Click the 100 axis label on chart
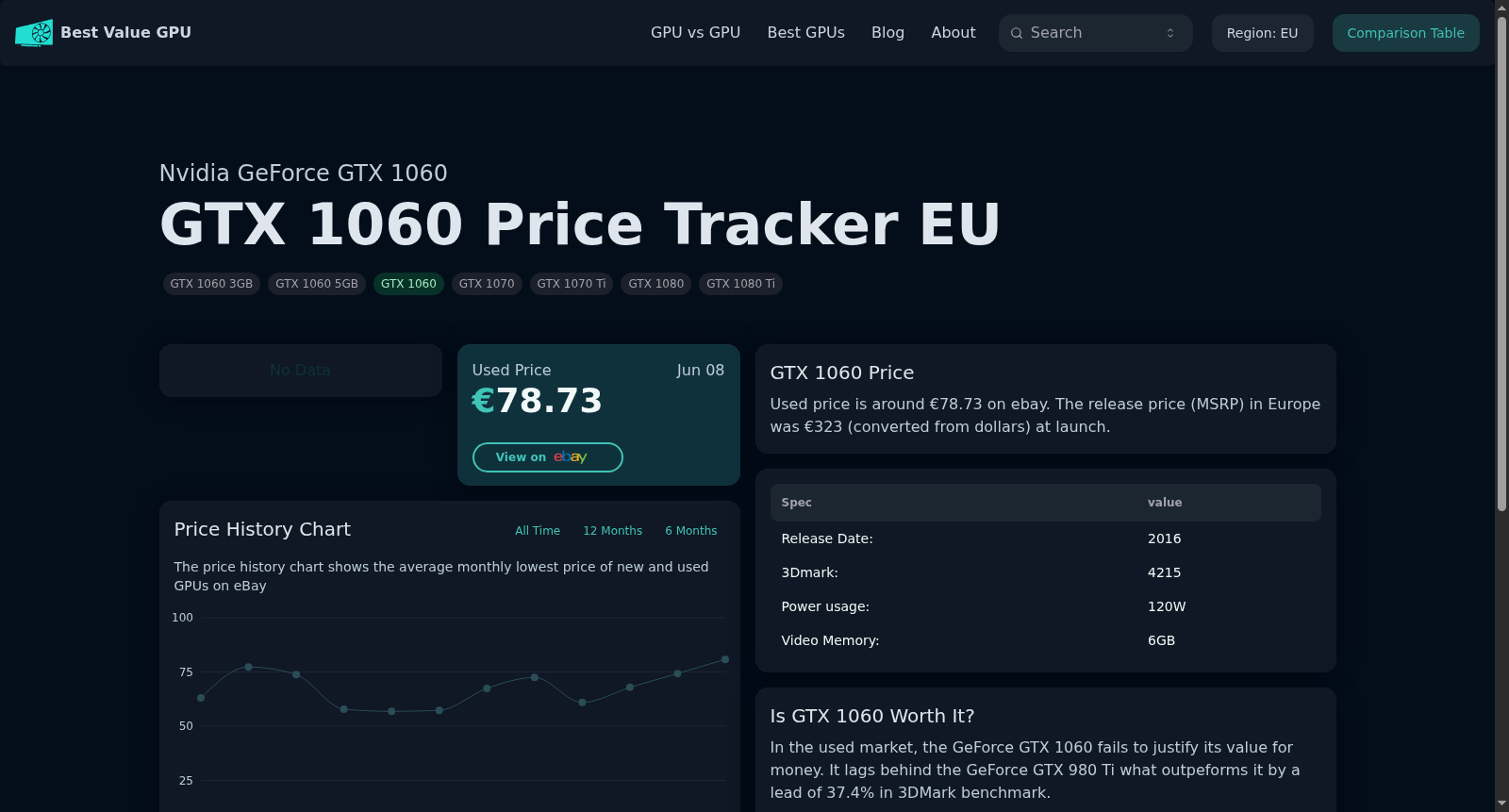1509x812 pixels. 182,618
